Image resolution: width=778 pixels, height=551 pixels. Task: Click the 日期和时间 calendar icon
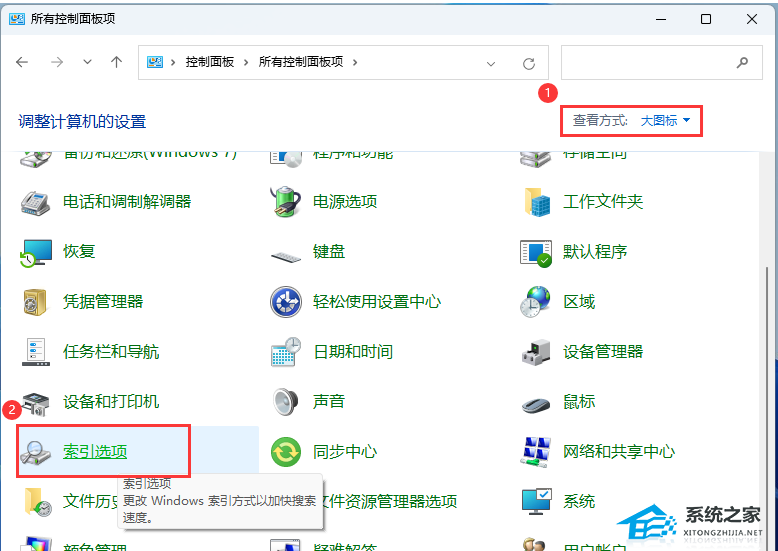point(286,351)
